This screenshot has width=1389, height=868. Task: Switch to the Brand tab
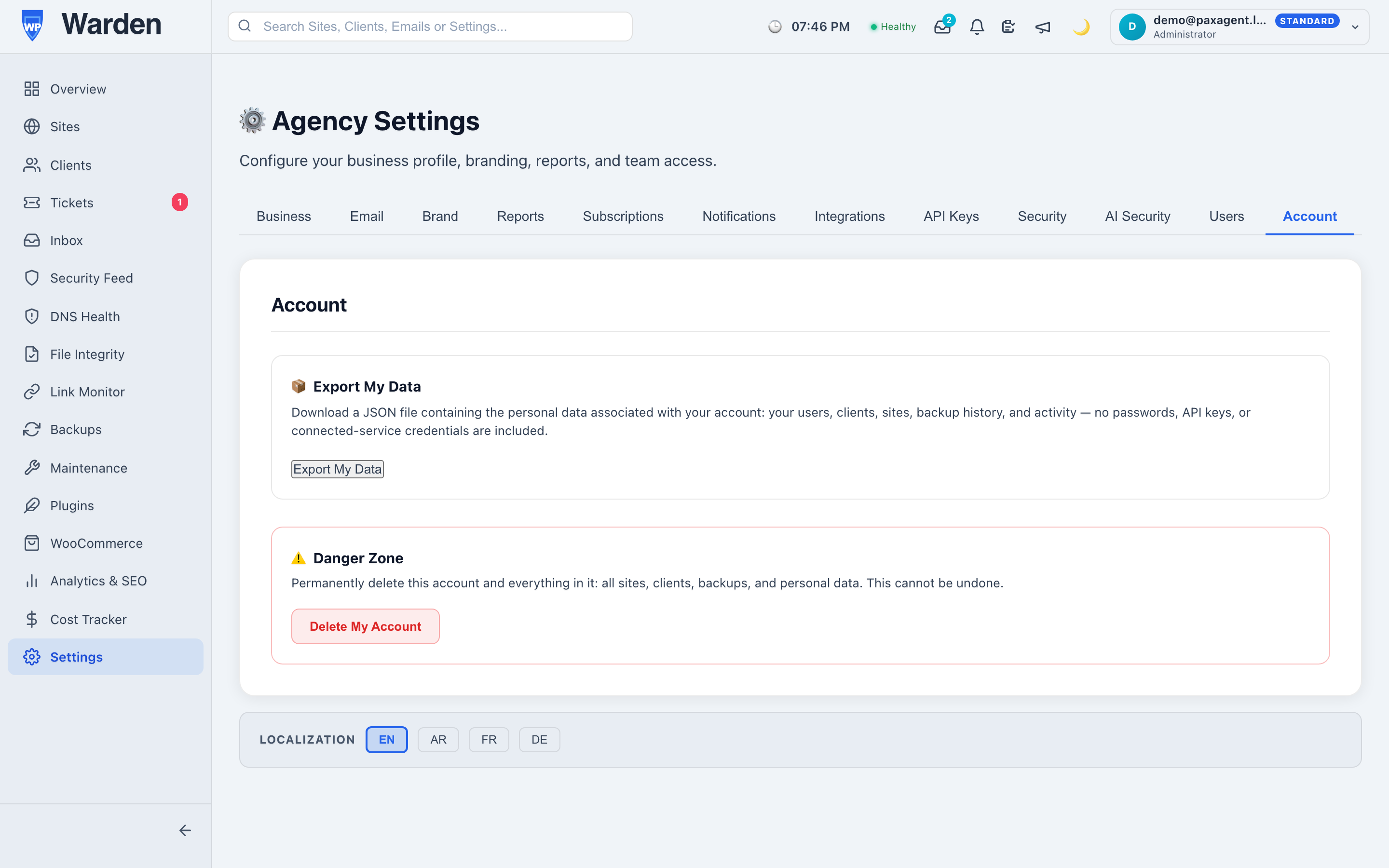pos(440,217)
